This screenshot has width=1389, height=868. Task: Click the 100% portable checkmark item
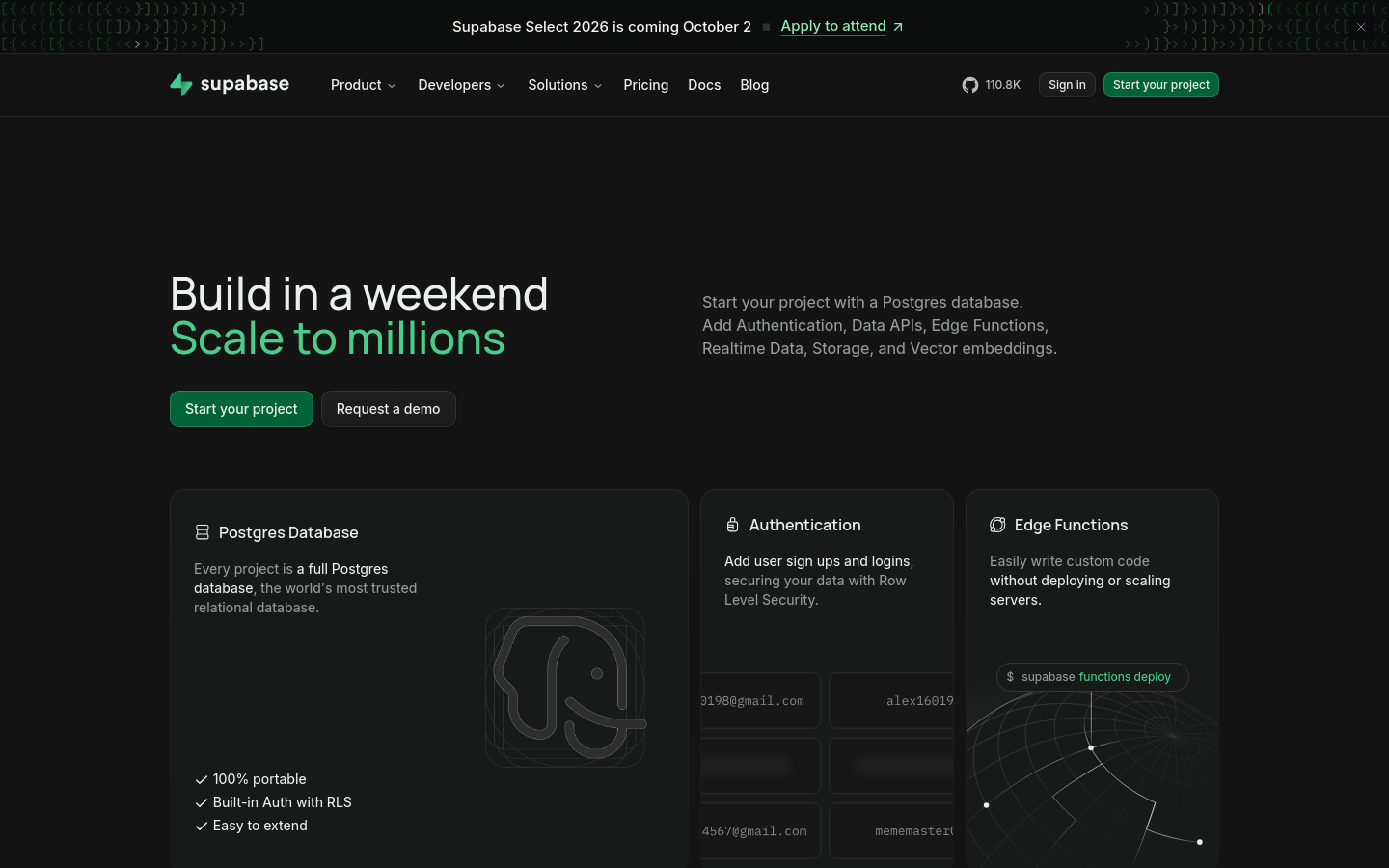pos(251,779)
